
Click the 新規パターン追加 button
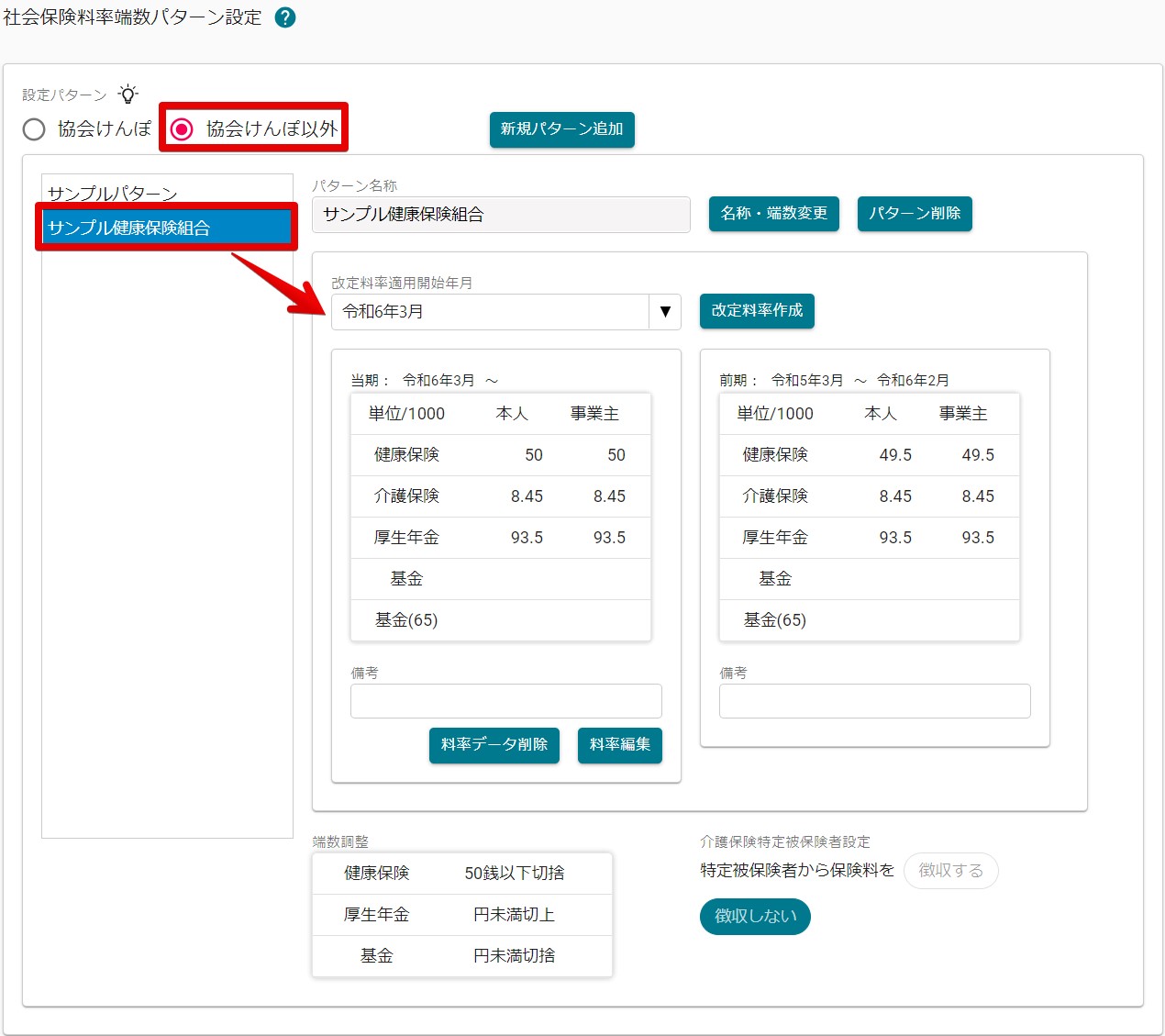click(x=561, y=129)
